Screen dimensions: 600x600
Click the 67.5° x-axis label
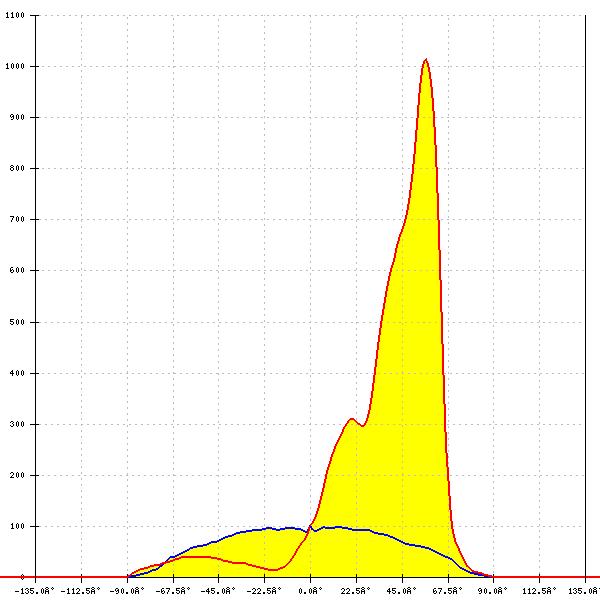(448, 591)
